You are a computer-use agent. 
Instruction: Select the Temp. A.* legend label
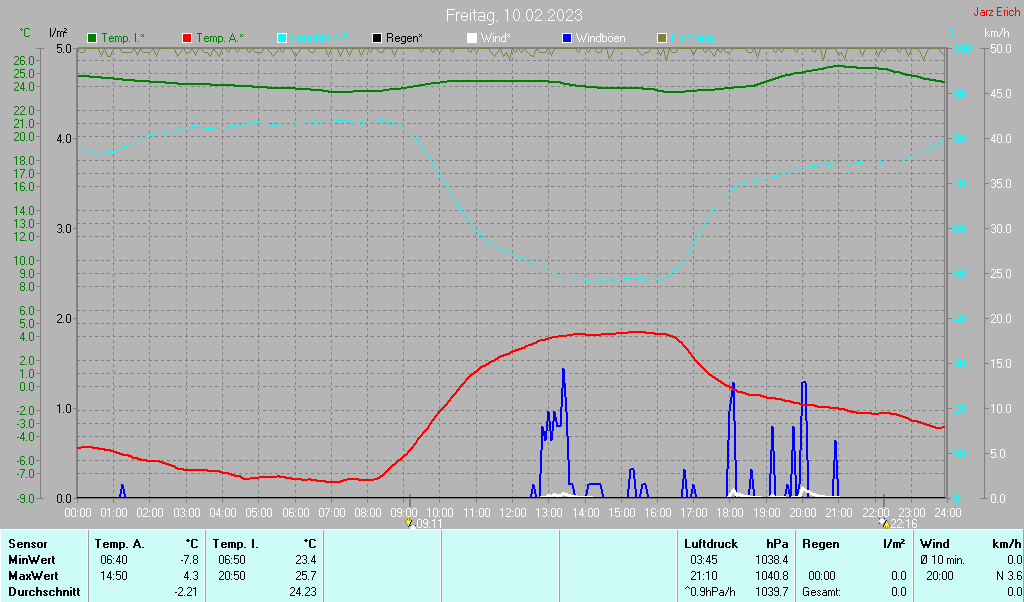click(x=219, y=39)
